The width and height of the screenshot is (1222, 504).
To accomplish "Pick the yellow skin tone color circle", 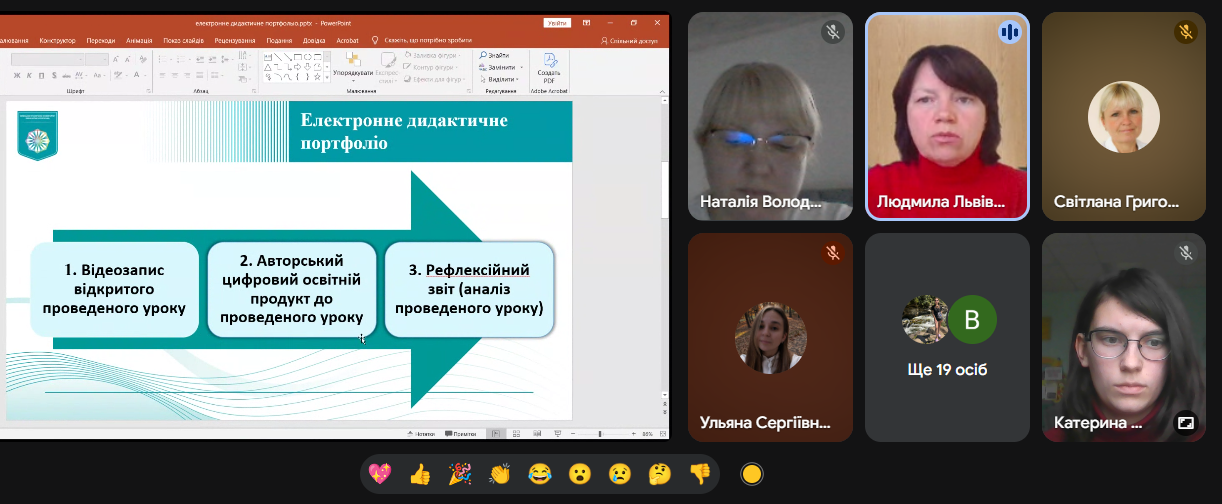I will point(752,474).
